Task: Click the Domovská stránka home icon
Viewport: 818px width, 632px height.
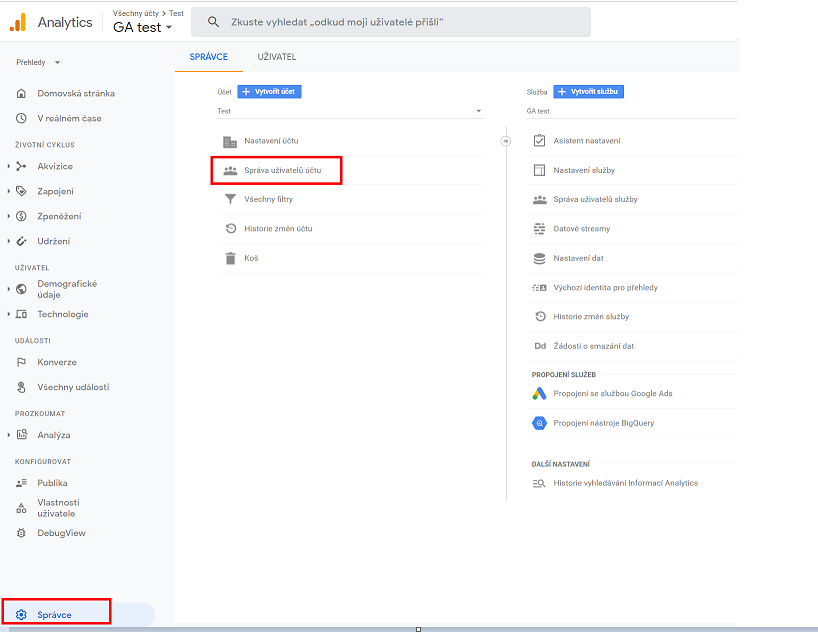Action: point(21,93)
